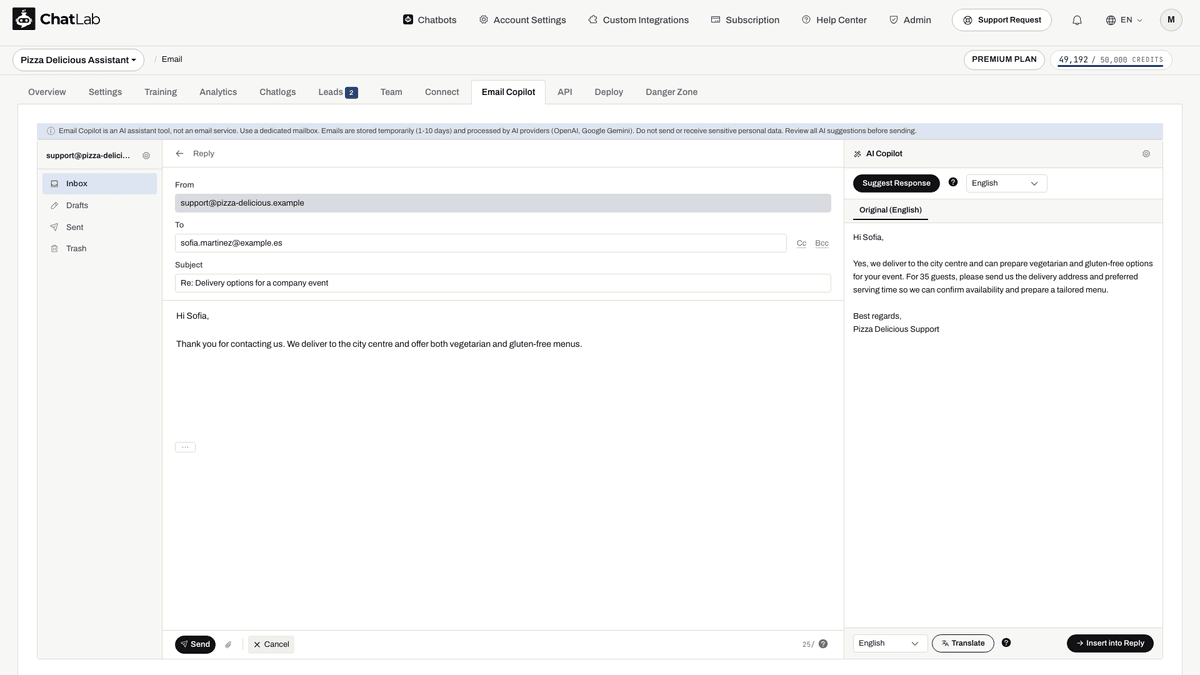The height and width of the screenshot is (675, 1200).
Task: Switch to the Overview tab
Action: point(47,92)
